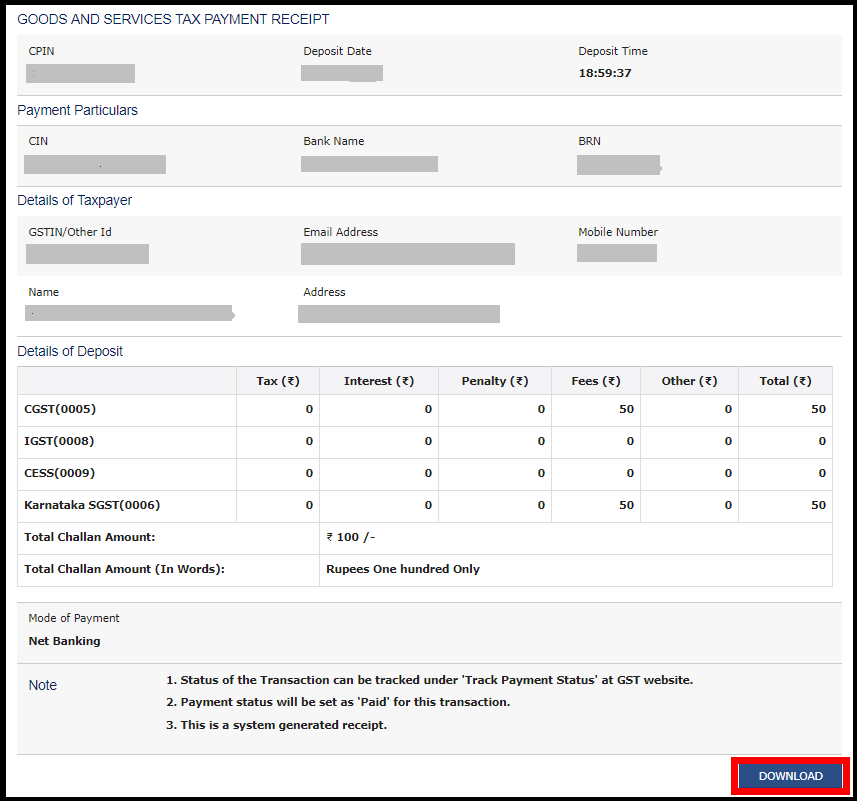Select the IGST(0008) row label
Image resolution: width=857 pixels, height=801 pixels.
(x=59, y=441)
